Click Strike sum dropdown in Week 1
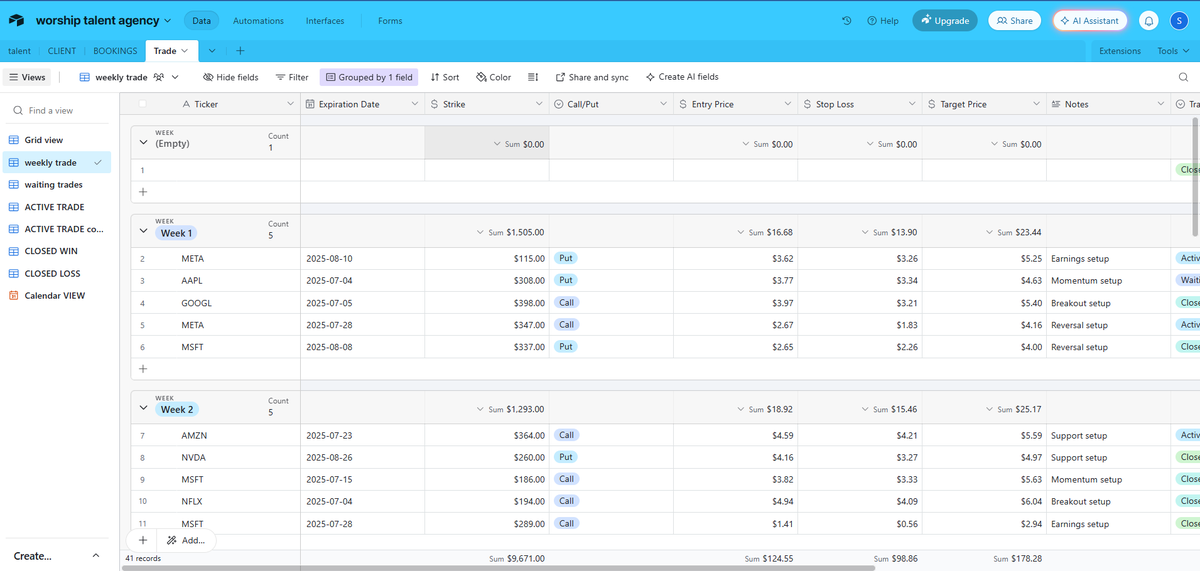This screenshot has height=571, width=1200. click(510, 233)
